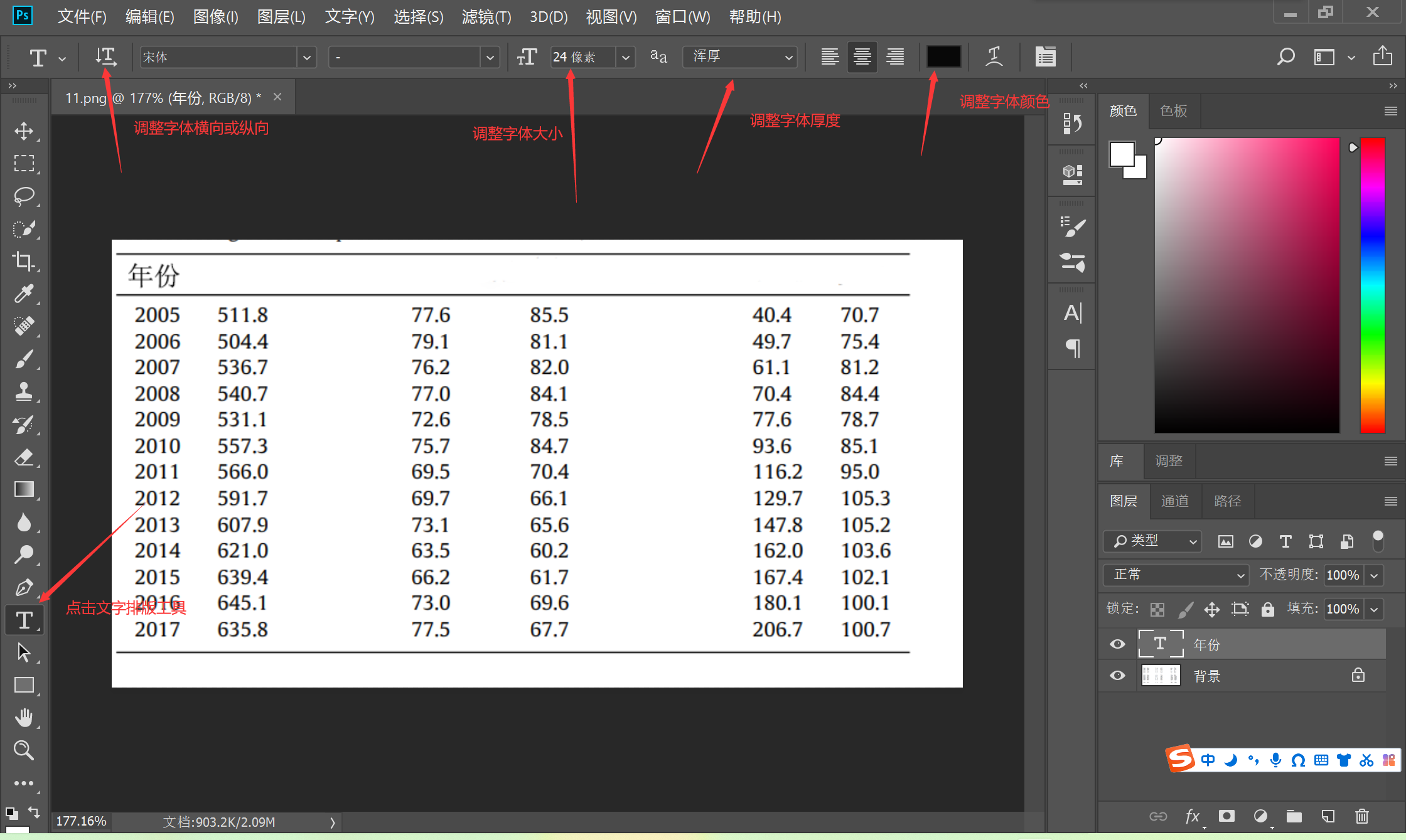Select the Crop tool

24,261
